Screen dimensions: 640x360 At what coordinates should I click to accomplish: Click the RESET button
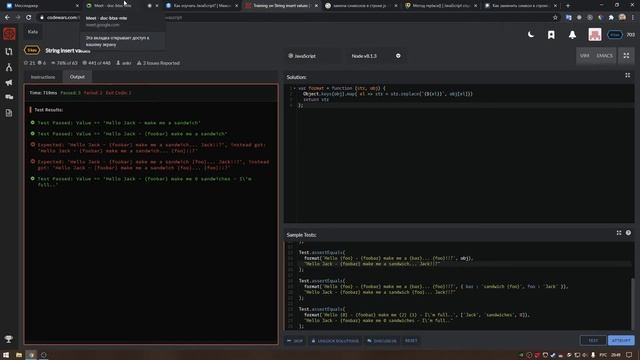pyautogui.click(x=411, y=340)
